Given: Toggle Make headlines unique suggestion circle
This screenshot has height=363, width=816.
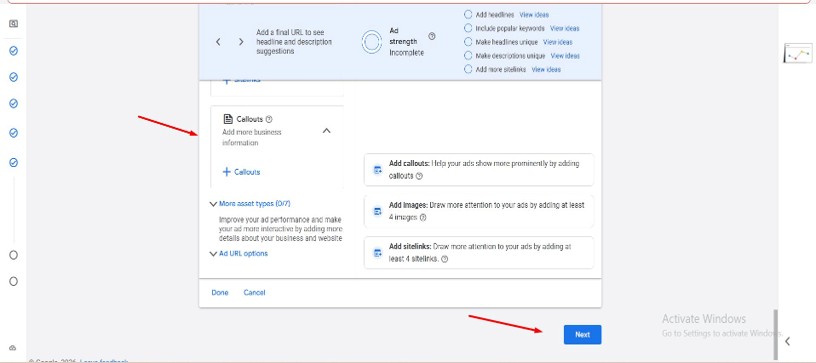Looking at the screenshot, I should (x=468, y=42).
